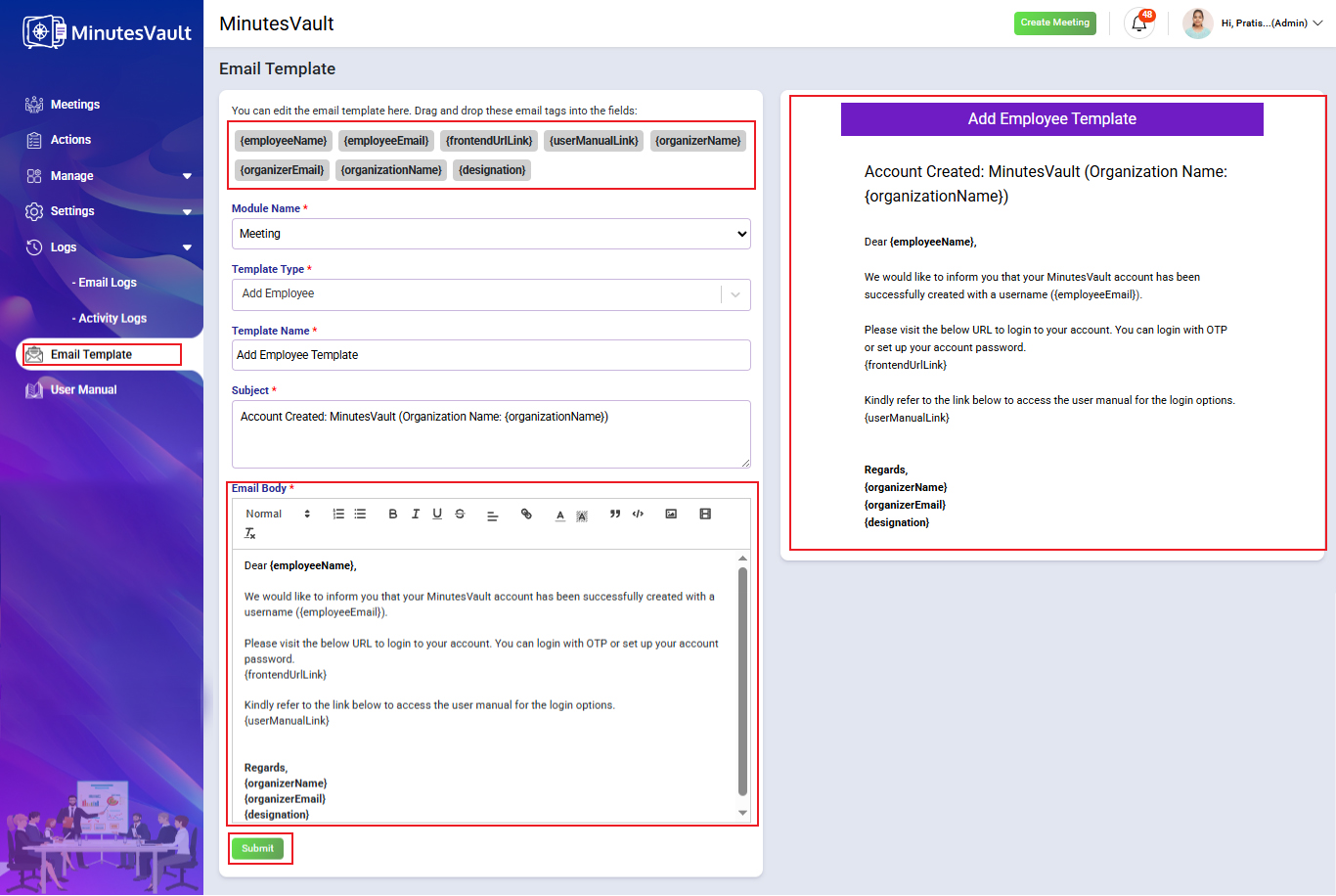Click the editor scrollbar up arrow

click(x=742, y=559)
